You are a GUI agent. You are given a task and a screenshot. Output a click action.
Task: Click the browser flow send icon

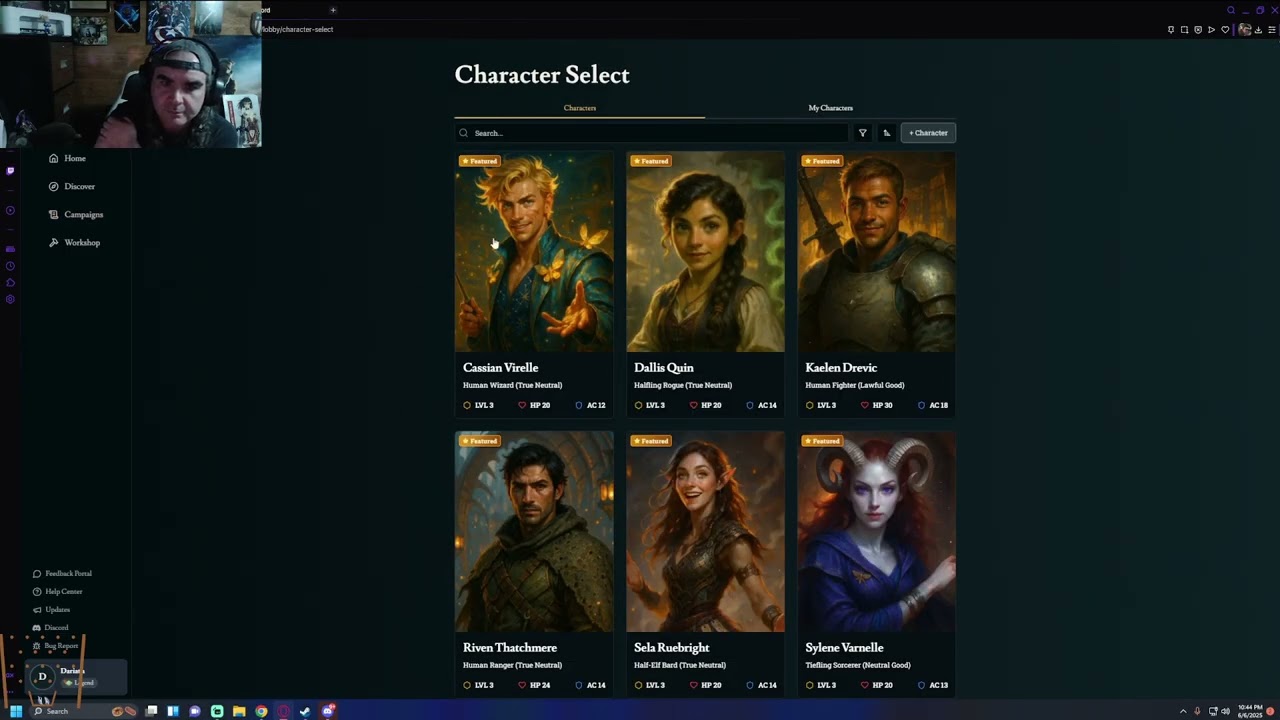pos(1211,30)
